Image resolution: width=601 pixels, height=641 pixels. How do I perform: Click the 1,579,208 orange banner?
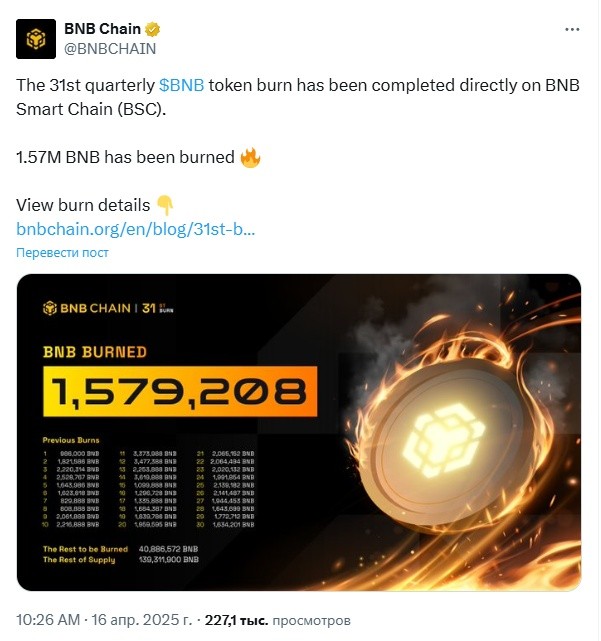(180, 392)
